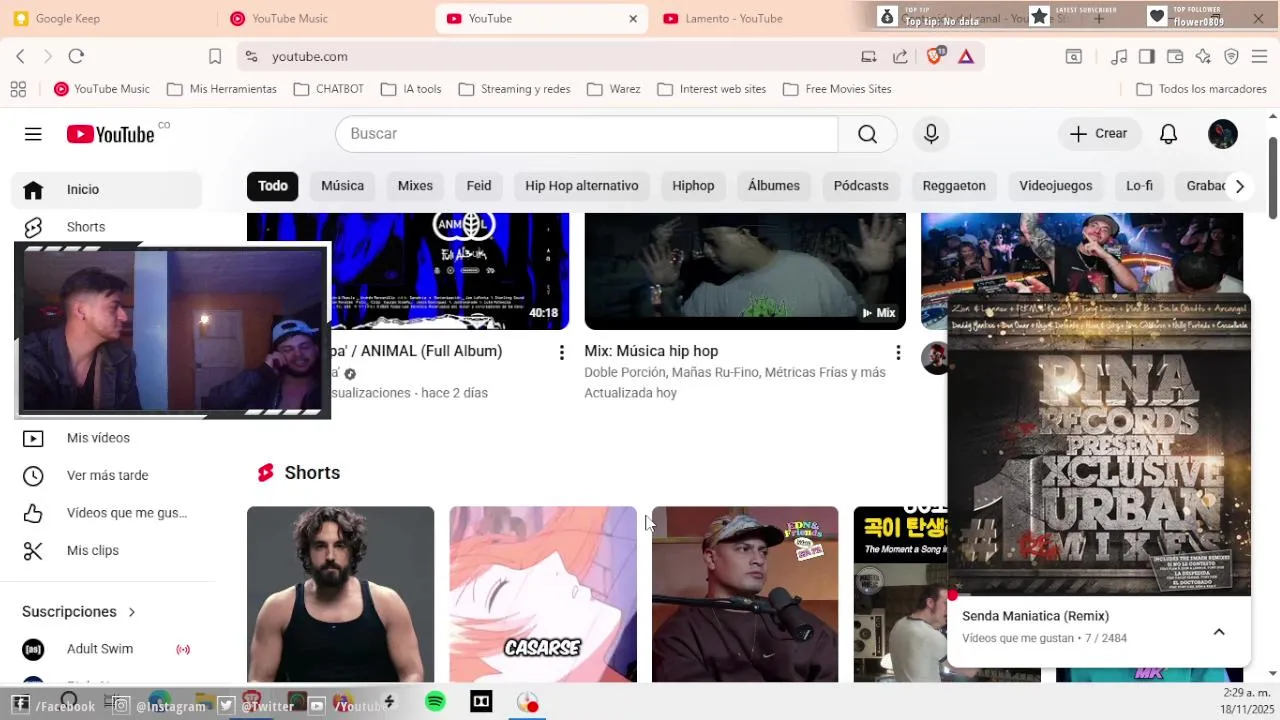1280x720 pixels.
Task: Show more filter chips with right arrow
Action: [x=1239, y=186]
